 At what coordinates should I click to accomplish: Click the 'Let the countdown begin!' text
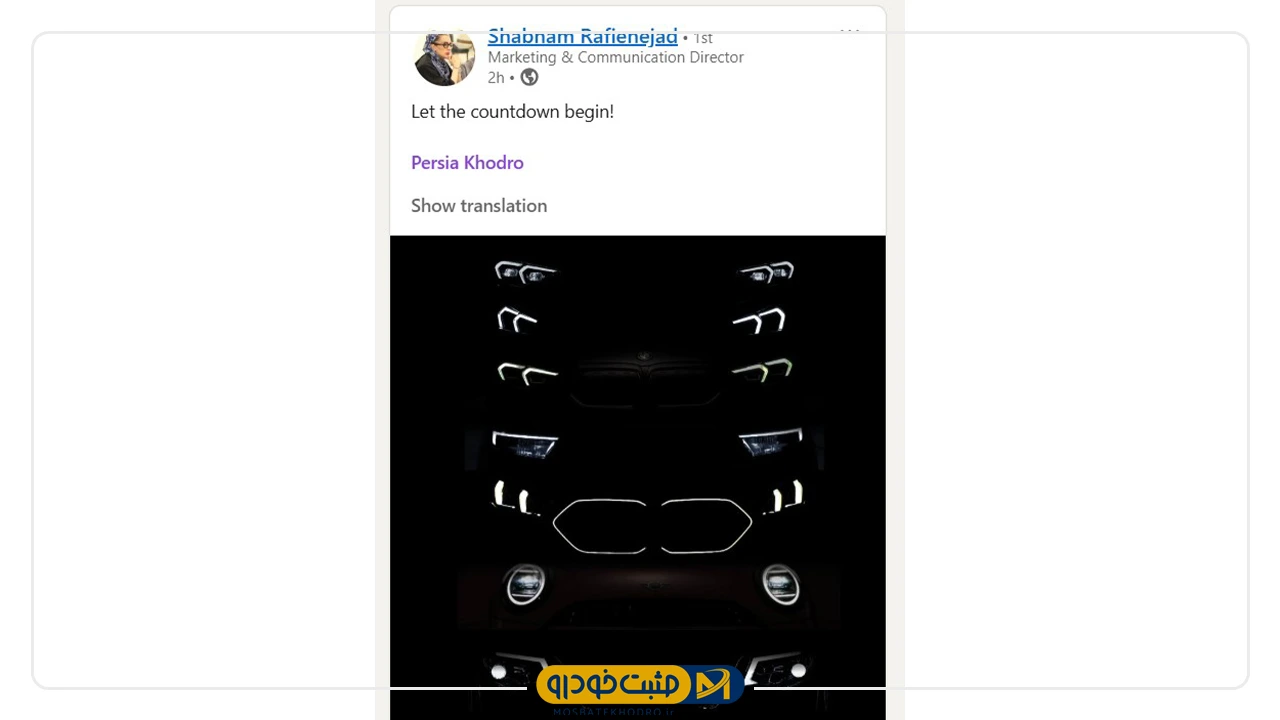(512, 111)
